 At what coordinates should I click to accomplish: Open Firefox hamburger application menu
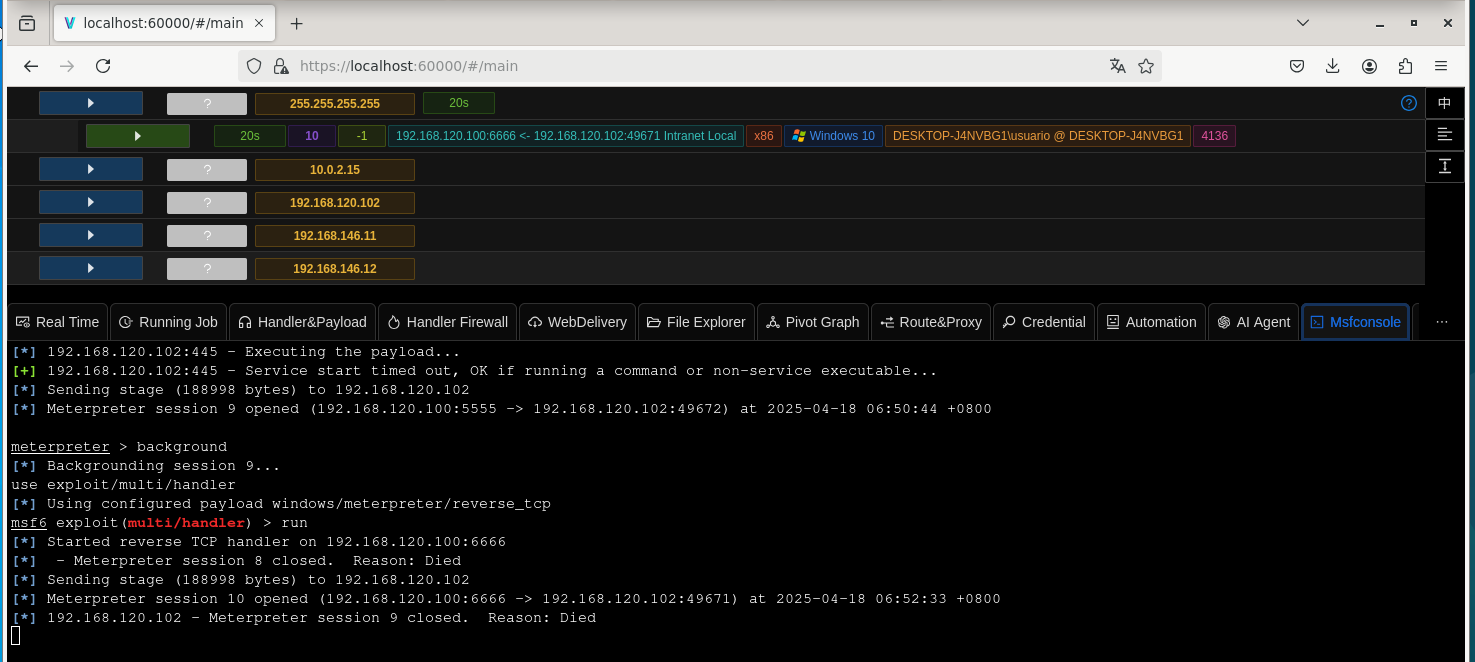(1441, 66)
